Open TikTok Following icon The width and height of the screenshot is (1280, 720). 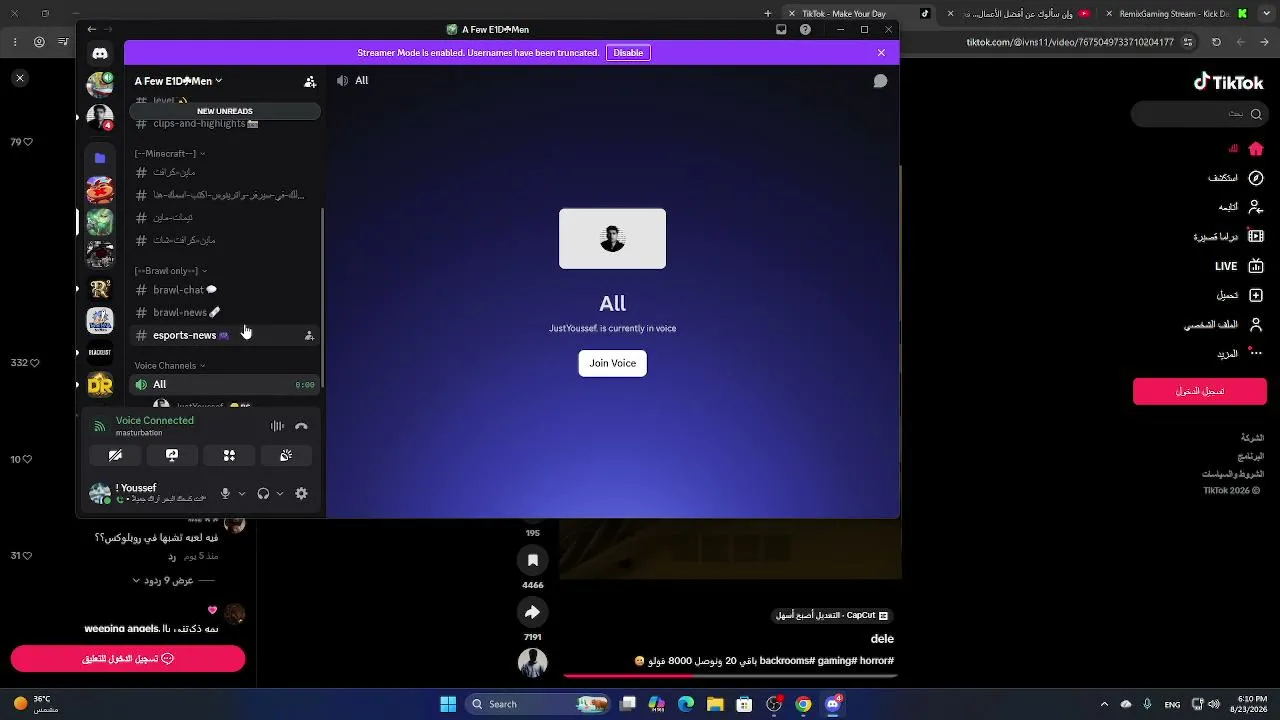1256,207
